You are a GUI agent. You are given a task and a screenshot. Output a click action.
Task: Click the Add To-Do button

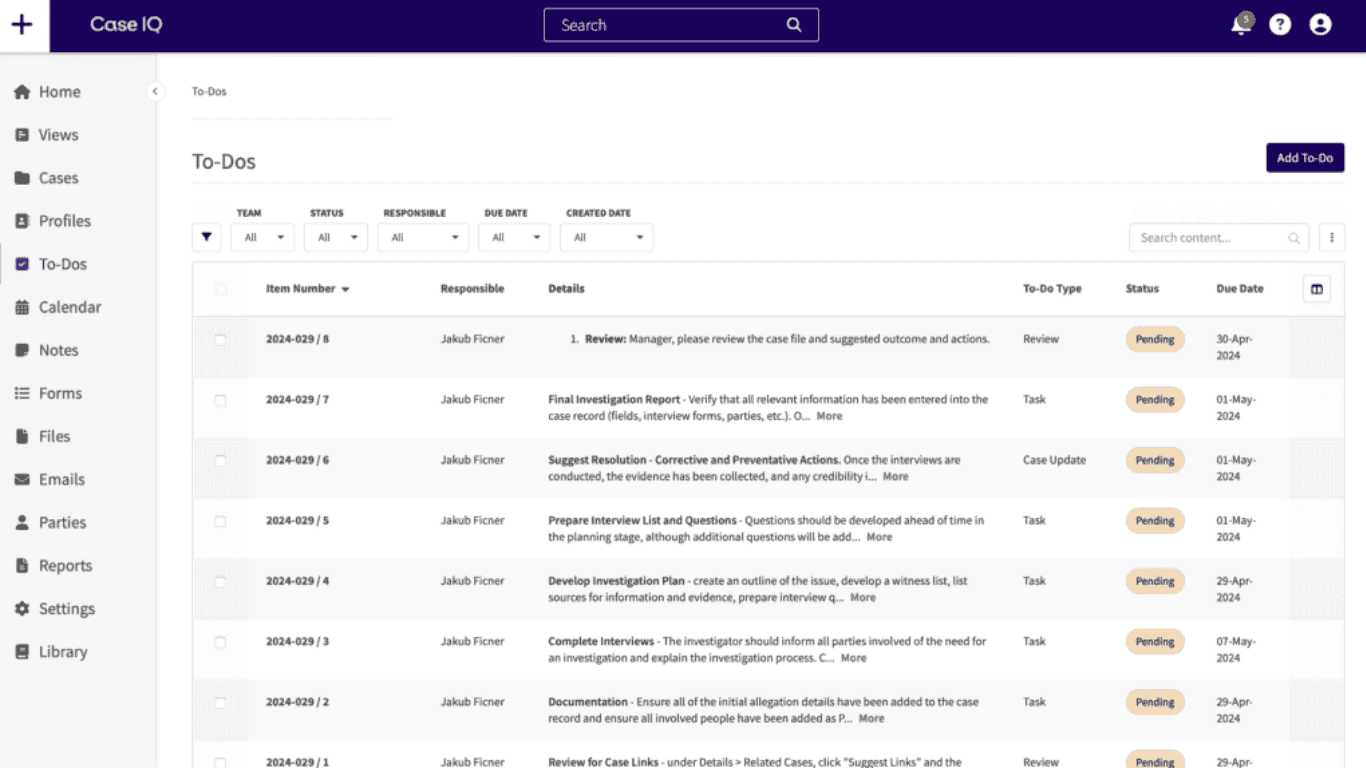1304,158
